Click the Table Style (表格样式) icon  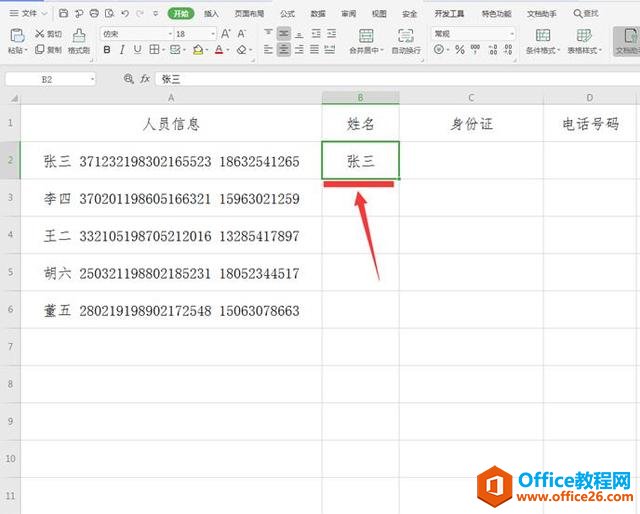[x=584, y=36]
